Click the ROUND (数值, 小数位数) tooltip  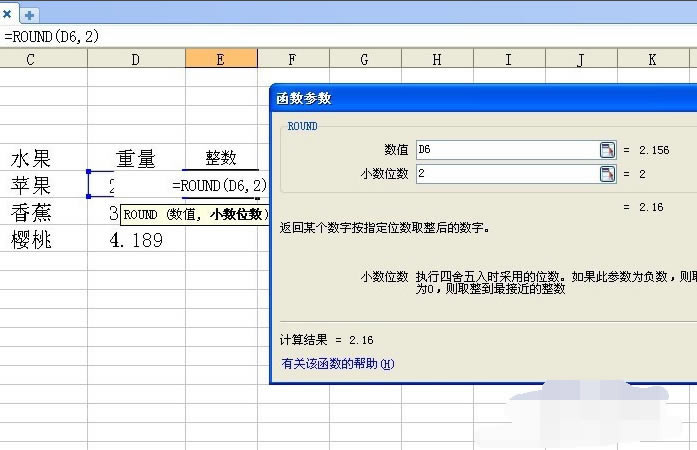pyautogui.click(x=195, y=215)
